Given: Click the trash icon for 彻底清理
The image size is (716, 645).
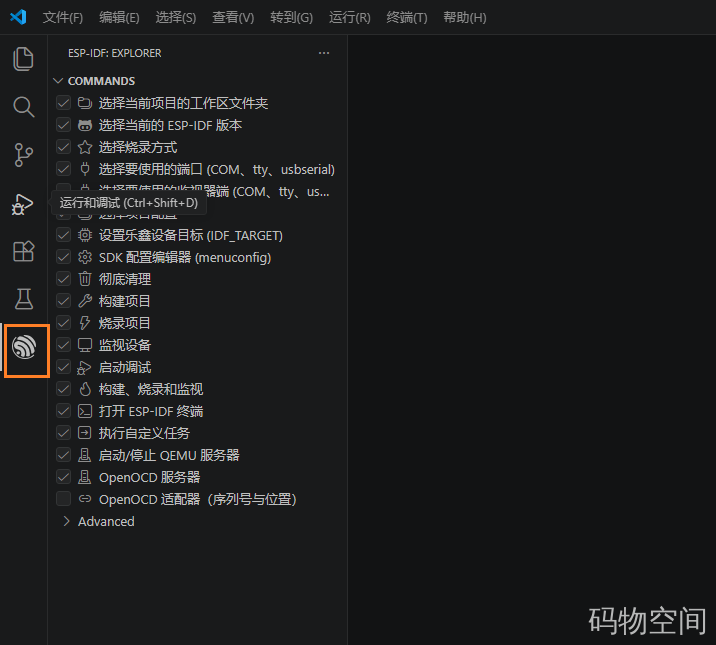Looking at the screenshot, I should [x=84, y=279].
